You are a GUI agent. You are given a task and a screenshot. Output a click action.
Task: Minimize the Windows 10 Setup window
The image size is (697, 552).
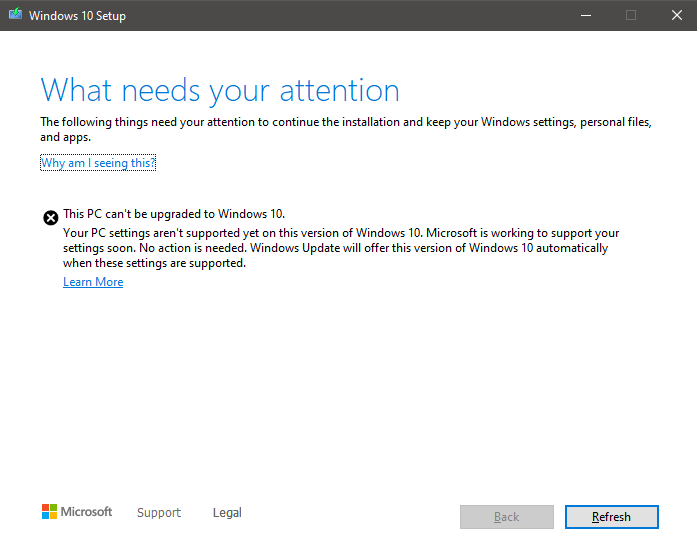pos(586,16)
